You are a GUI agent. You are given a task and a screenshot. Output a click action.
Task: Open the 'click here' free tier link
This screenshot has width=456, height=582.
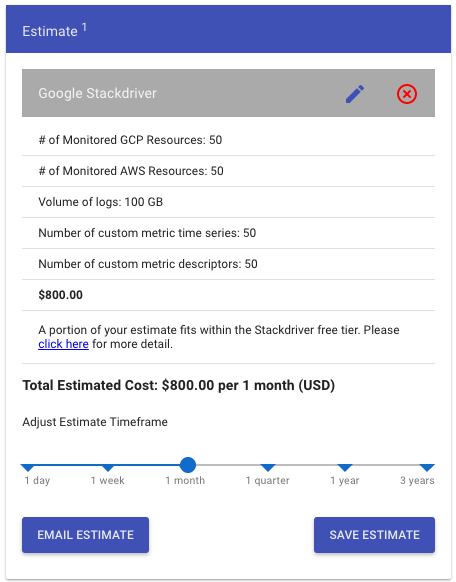(x=63, y=344)
